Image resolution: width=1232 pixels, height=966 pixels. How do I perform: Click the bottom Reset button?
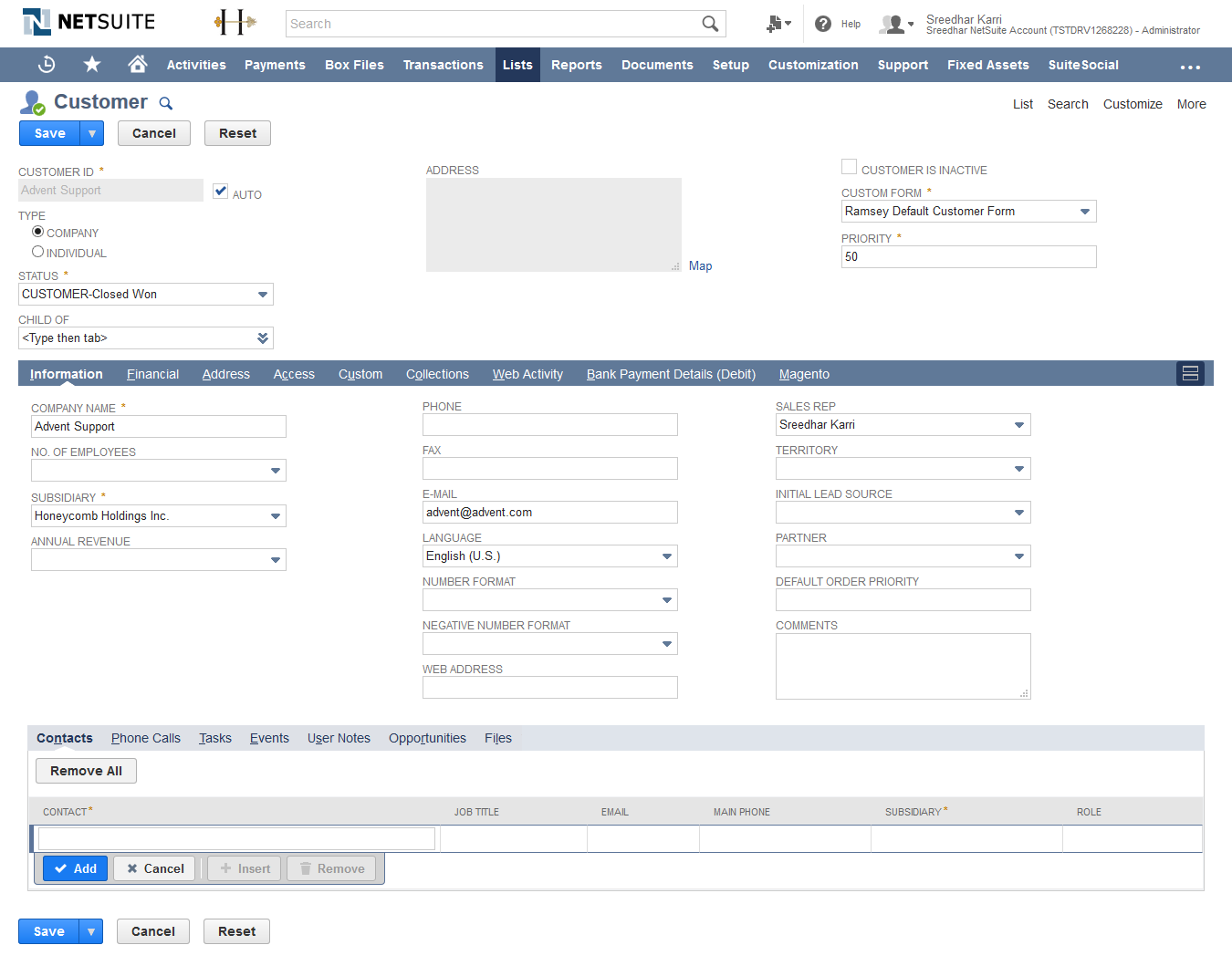(237, 931)
